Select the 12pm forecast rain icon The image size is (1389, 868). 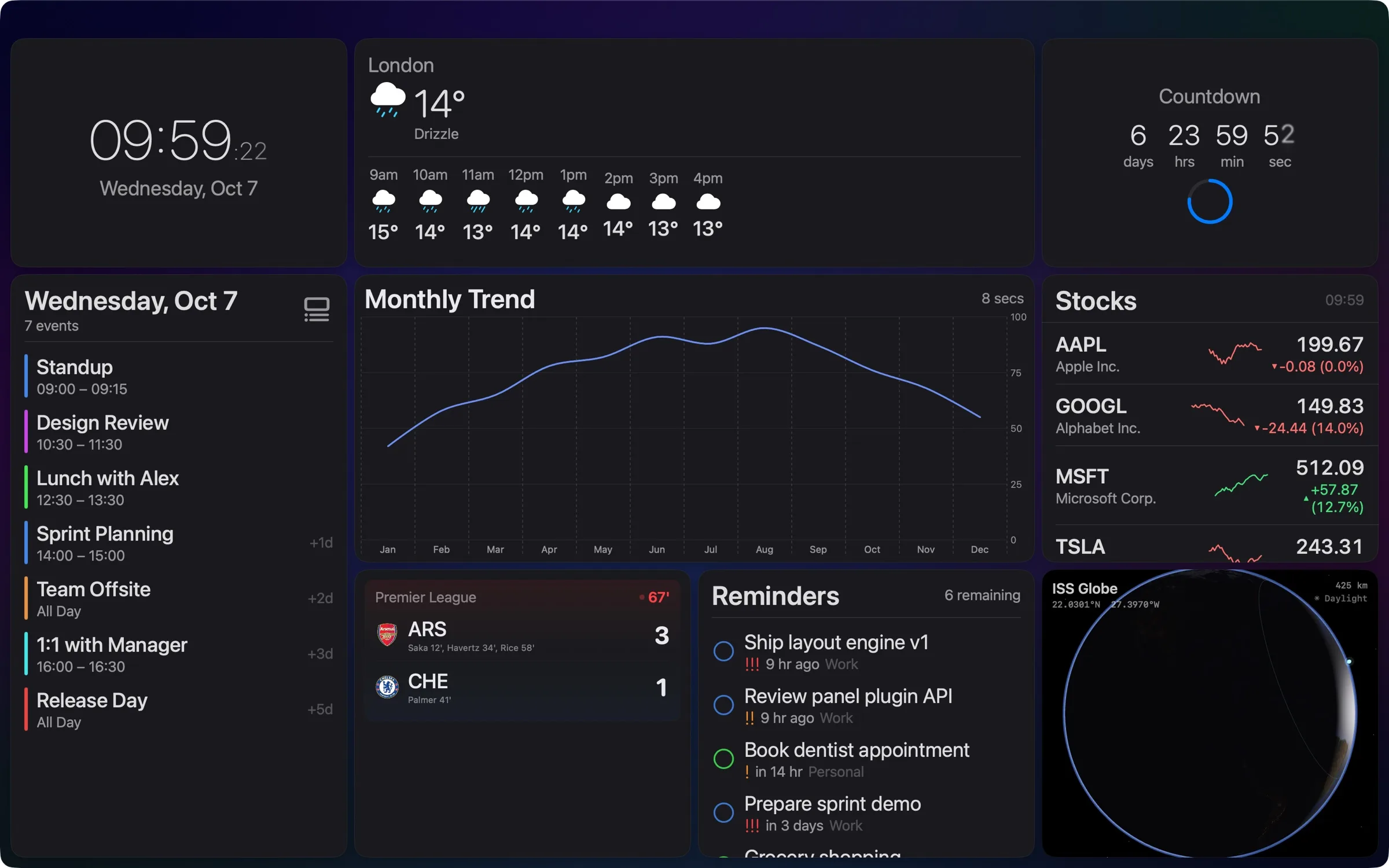[x=526, y=202]
